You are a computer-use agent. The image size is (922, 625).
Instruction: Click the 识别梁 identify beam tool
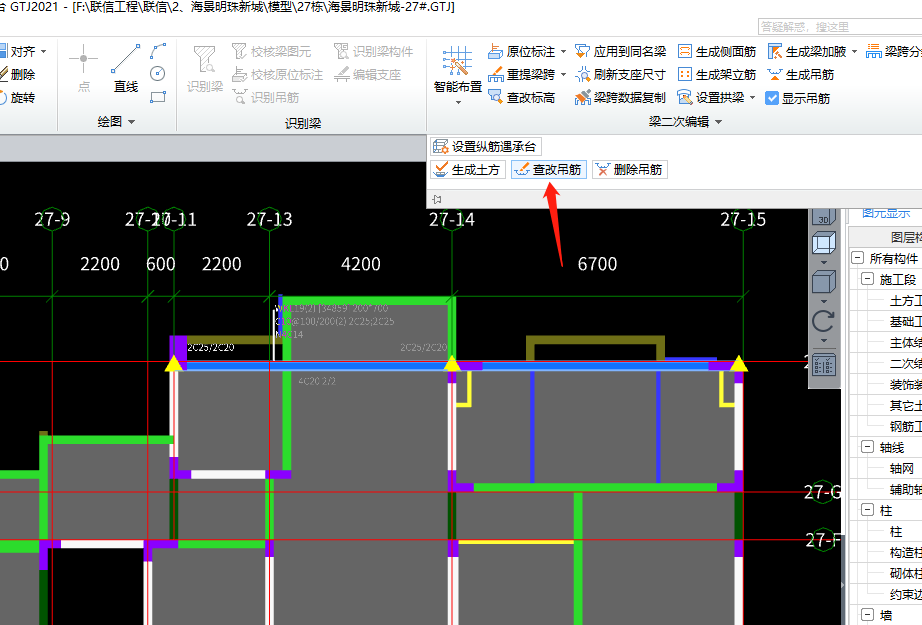[x=205, y=69]
